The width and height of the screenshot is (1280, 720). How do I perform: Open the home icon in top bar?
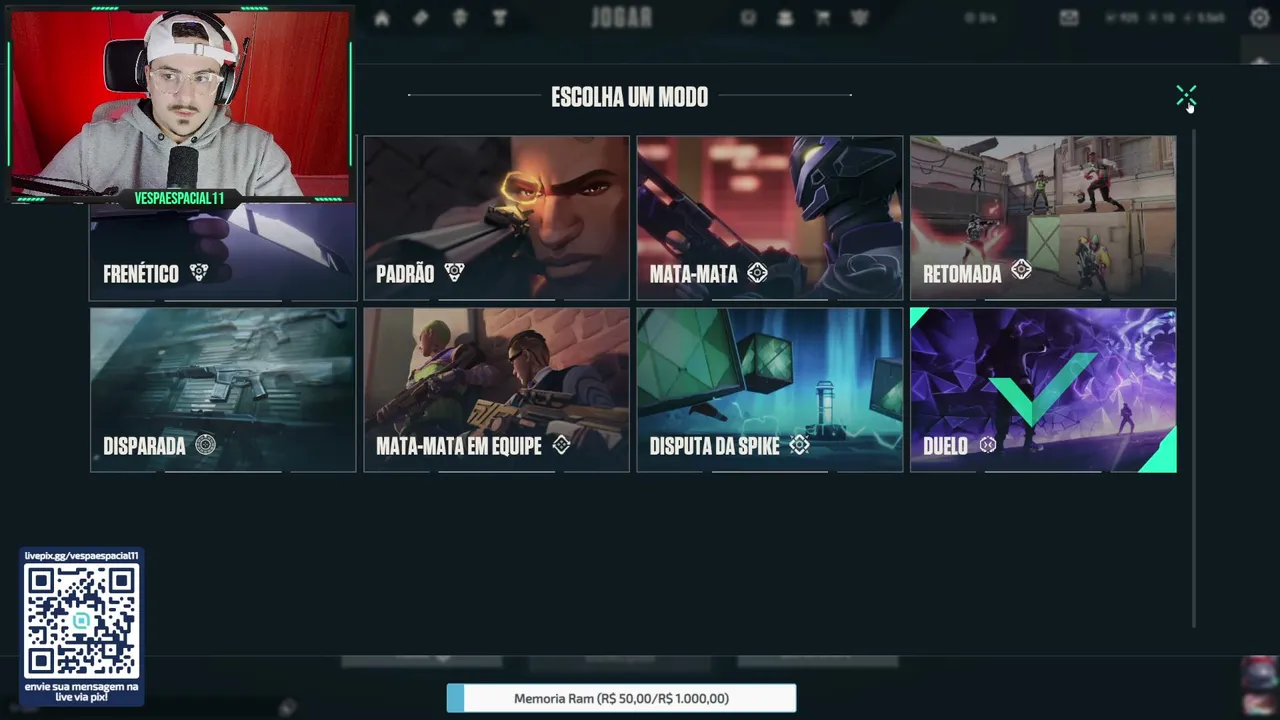[382, 18]
